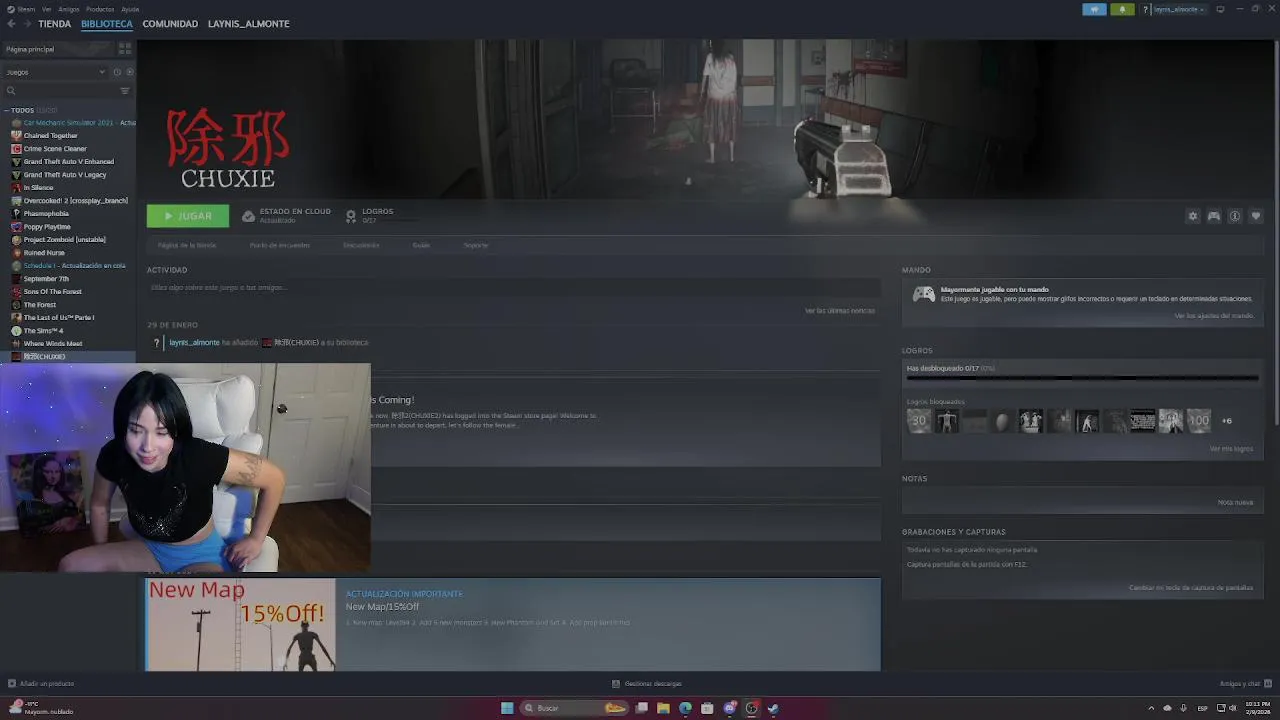
Task: Open the Soporte link
Action: 476,245
